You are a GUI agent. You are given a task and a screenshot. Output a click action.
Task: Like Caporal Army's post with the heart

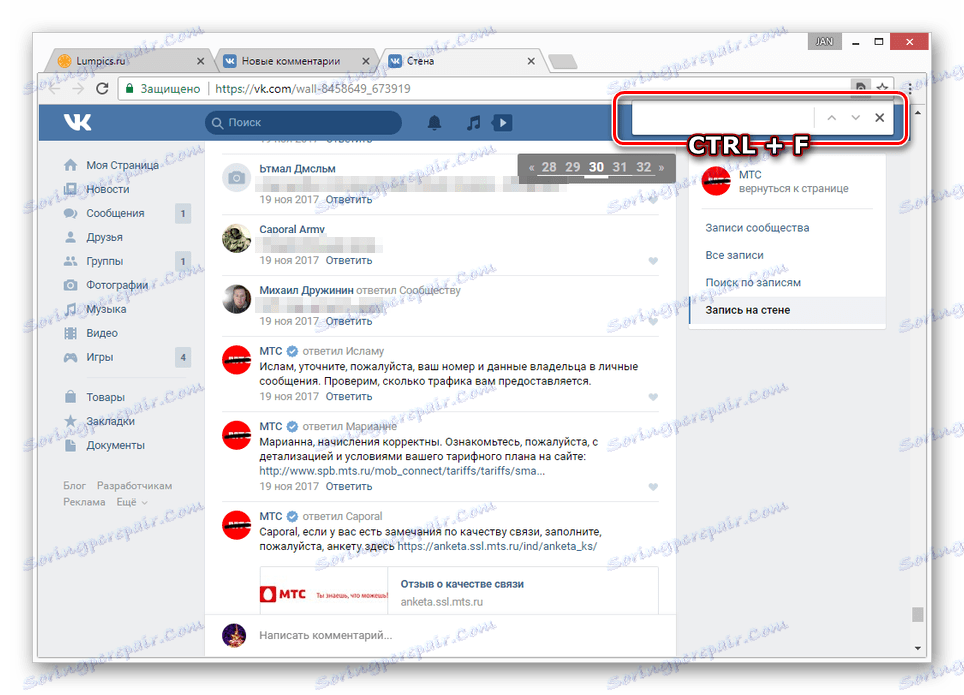pyautogui.click(x=654, y=259)
